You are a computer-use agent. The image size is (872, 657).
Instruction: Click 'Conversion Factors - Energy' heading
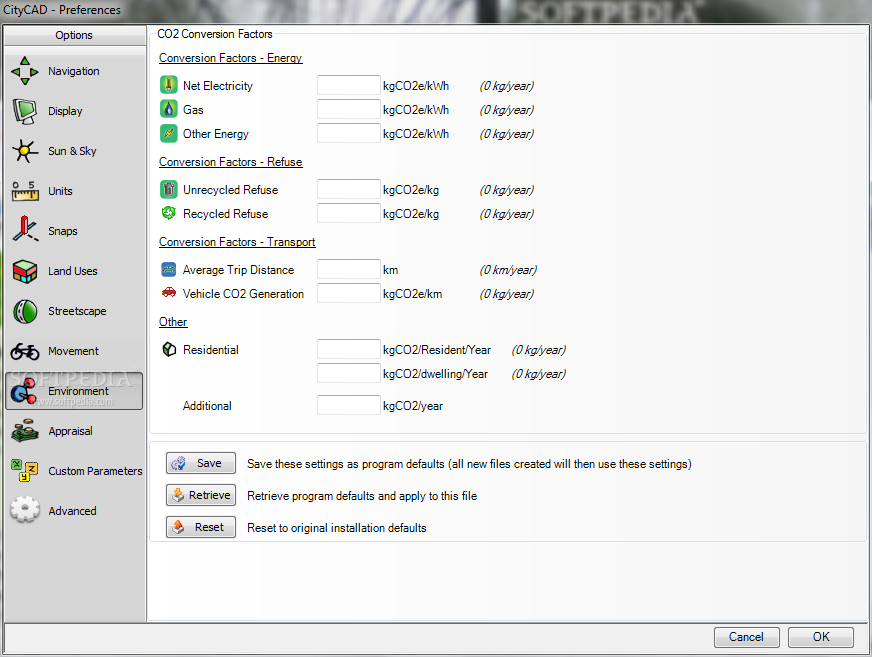(x=230, y=58)
